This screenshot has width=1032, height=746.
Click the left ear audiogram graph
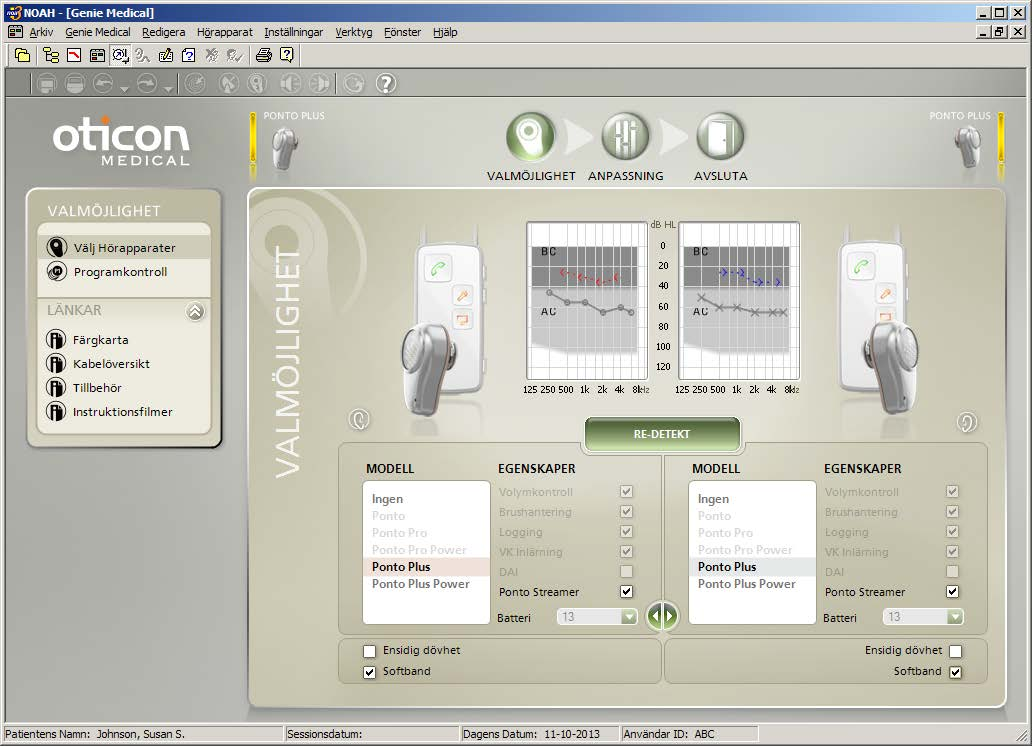586,300
